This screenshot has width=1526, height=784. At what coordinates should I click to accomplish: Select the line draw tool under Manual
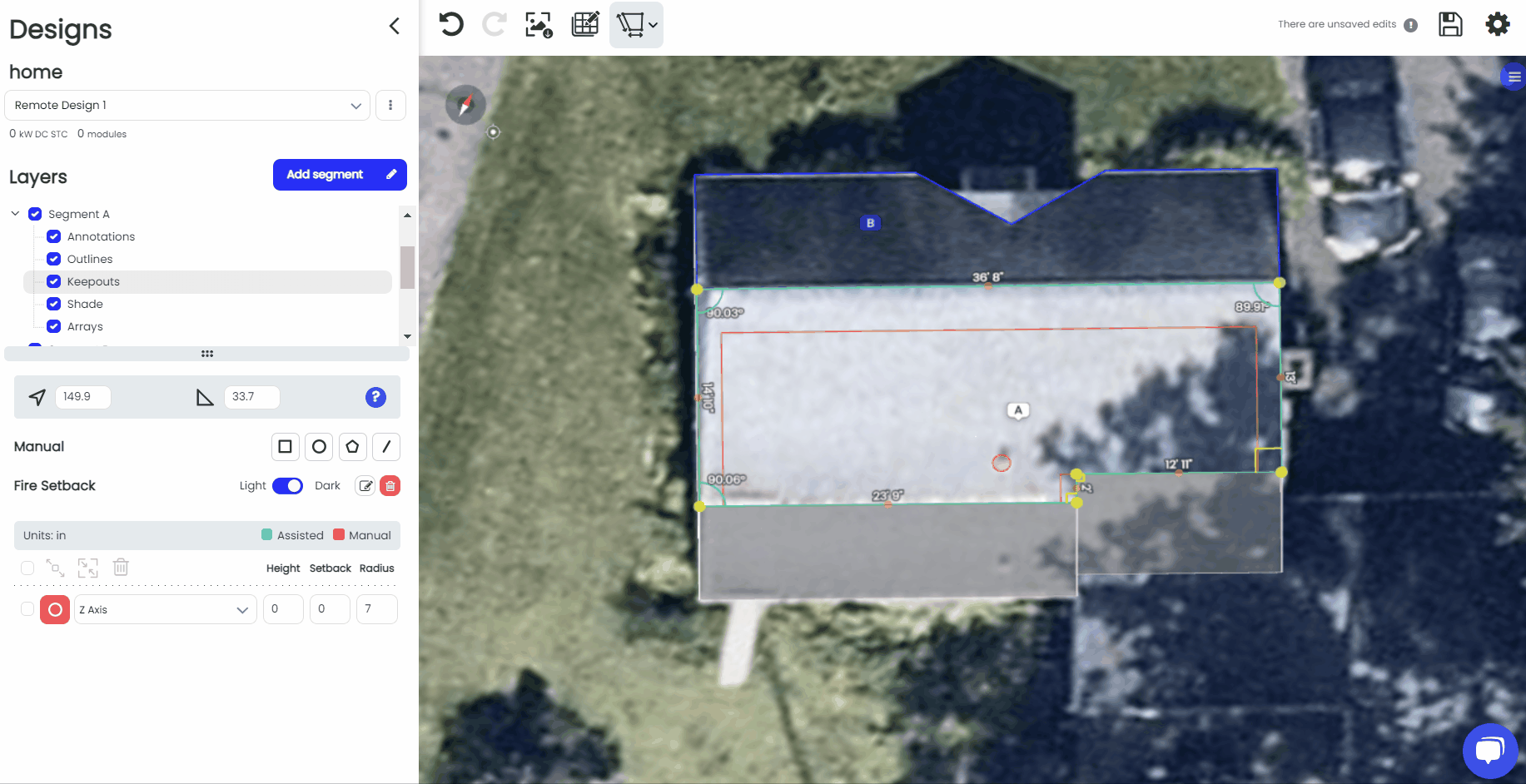(x=386, y=447)
